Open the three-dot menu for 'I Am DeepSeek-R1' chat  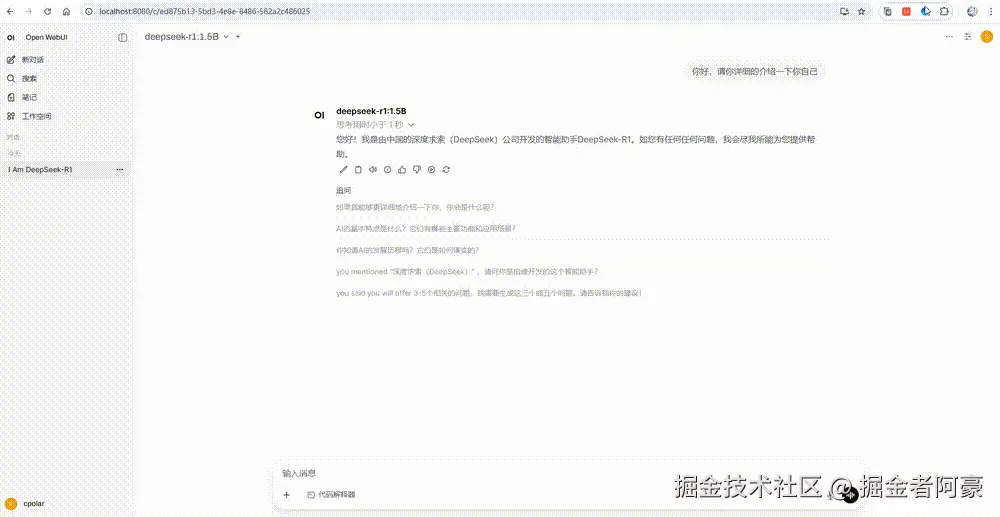120,170
